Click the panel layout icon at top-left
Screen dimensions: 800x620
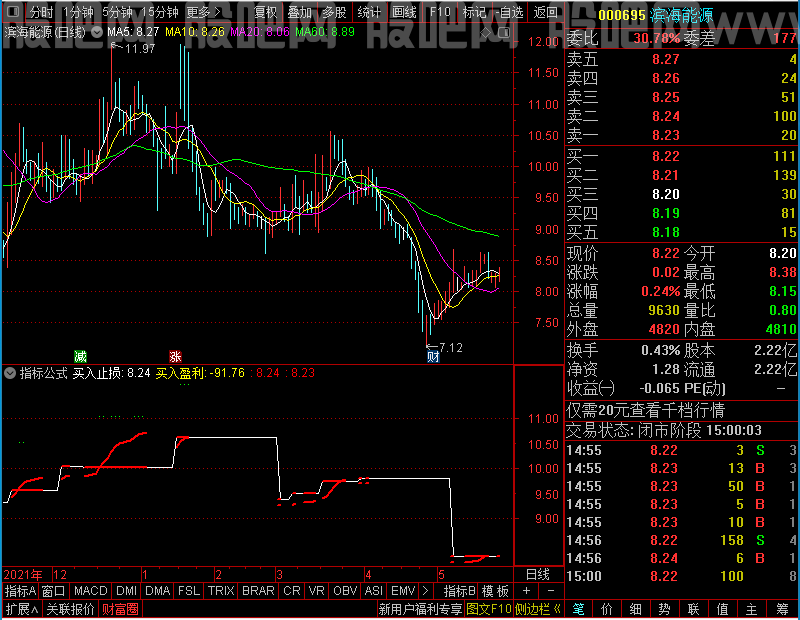coord(13,11)
